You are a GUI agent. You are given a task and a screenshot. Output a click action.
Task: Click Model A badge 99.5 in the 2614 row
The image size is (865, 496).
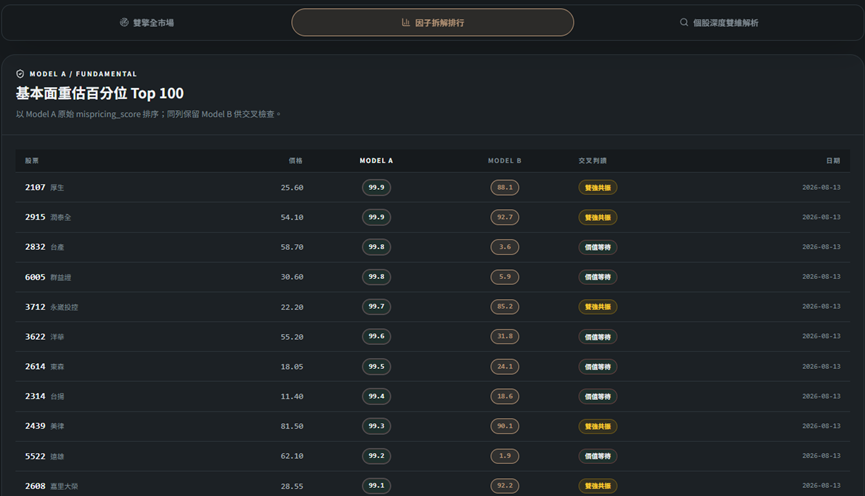coord(376,366)
